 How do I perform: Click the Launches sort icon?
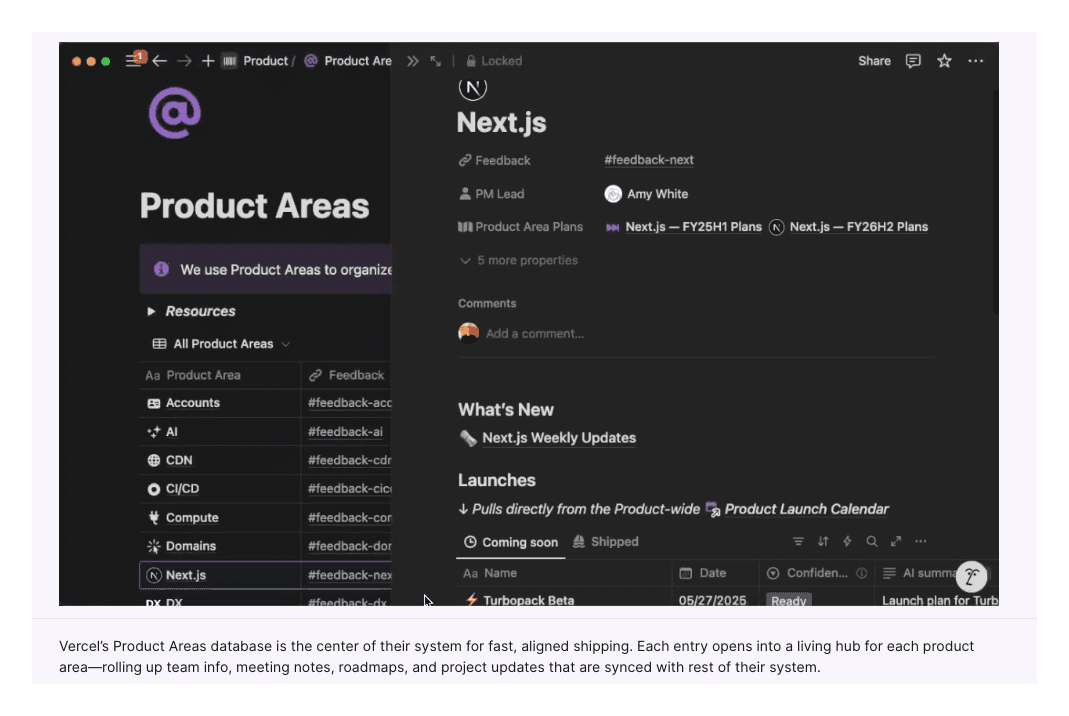[823, 541]
